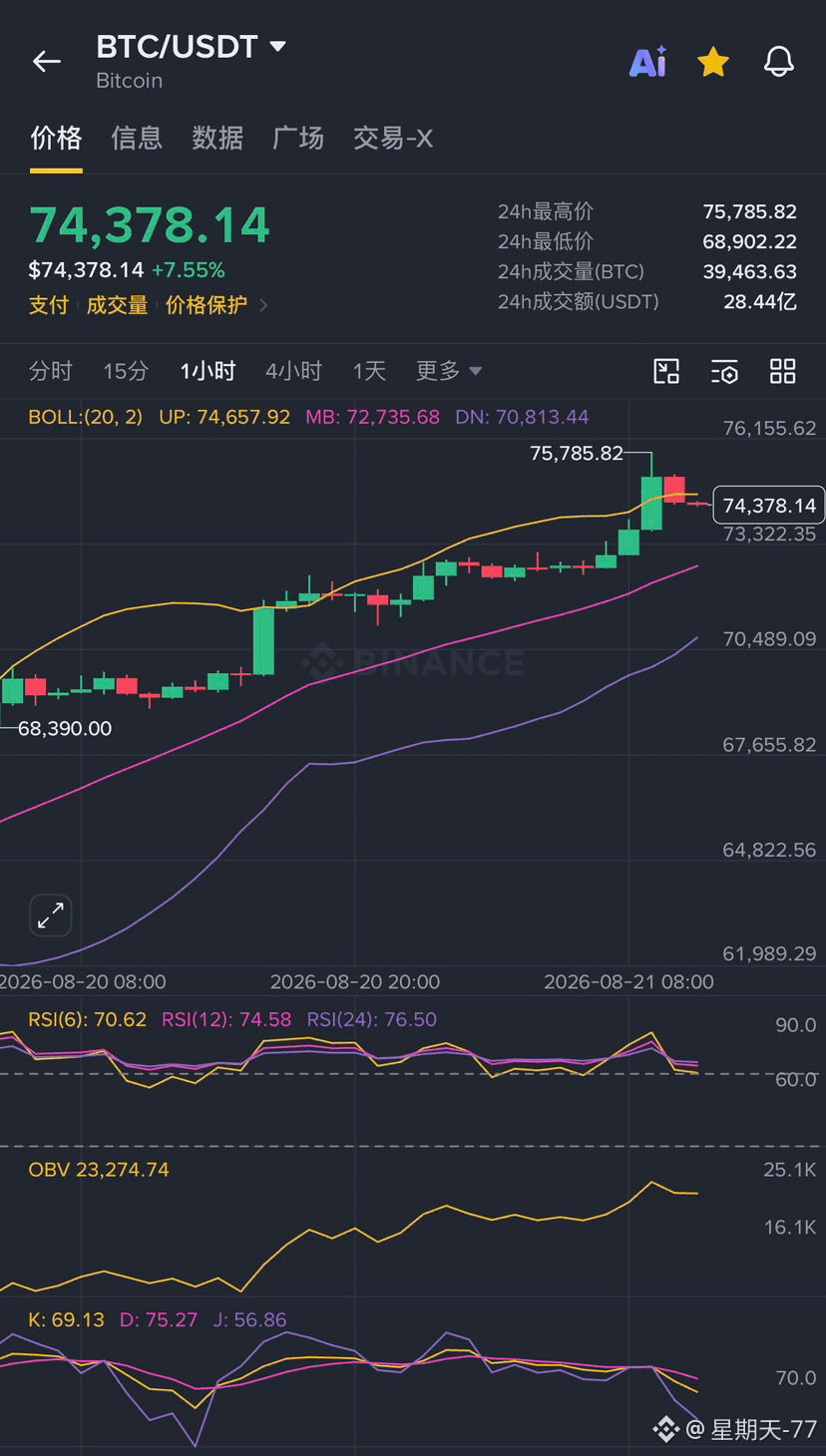
Task: Tap the 2026-08-20 20:00 time label
Action: 355,981
